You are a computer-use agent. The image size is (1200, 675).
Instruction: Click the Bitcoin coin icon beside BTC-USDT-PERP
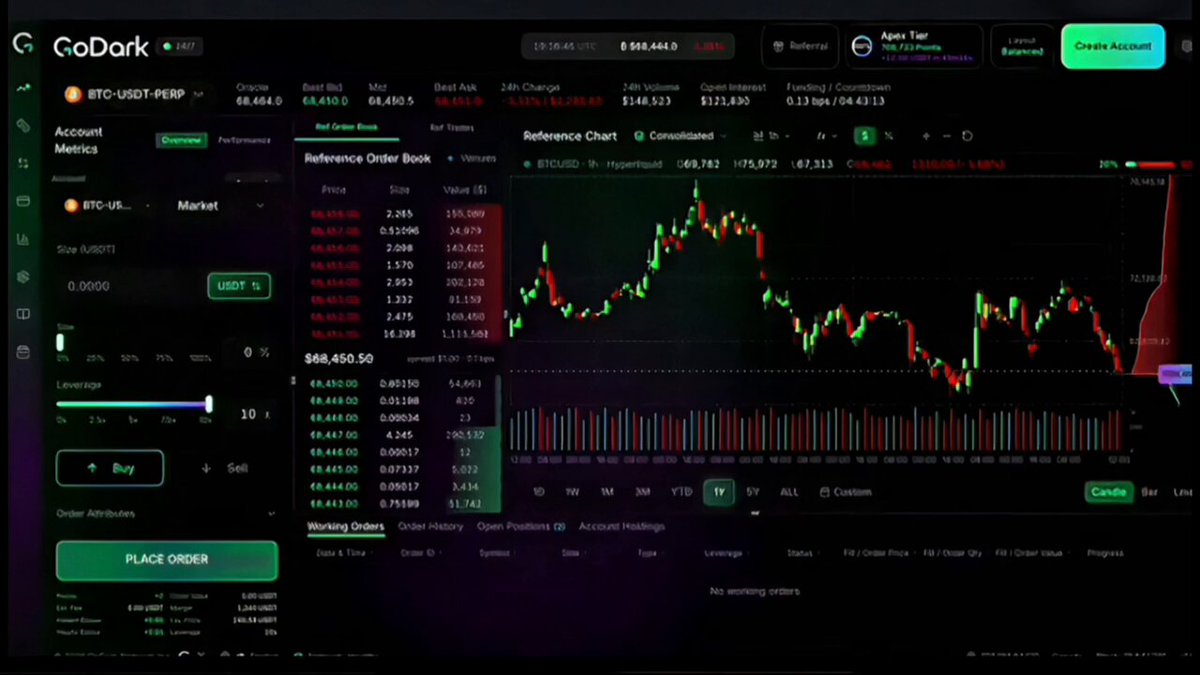pos(72,94)
